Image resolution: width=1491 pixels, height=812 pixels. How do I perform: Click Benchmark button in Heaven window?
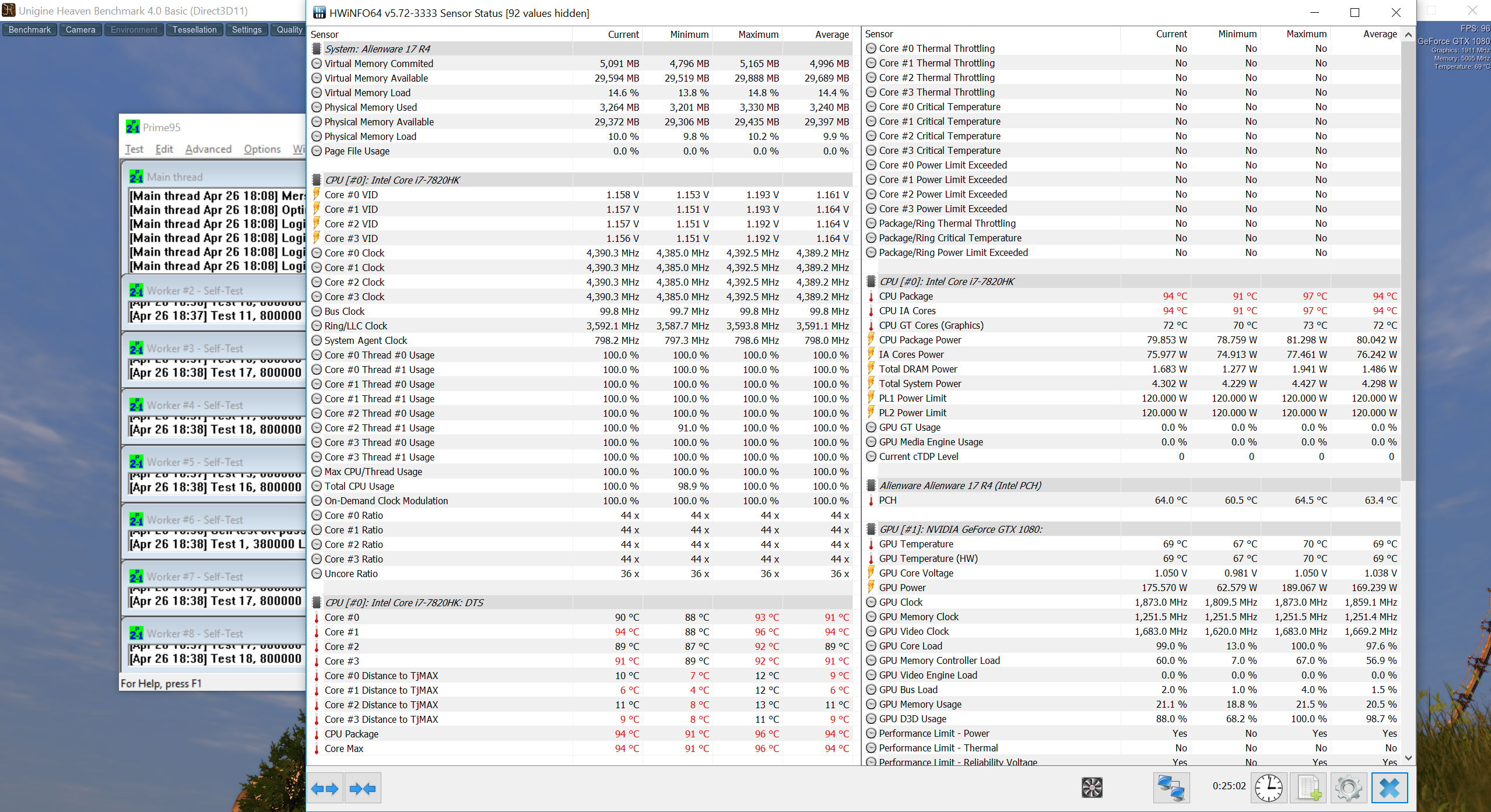[x=30, y=29]
